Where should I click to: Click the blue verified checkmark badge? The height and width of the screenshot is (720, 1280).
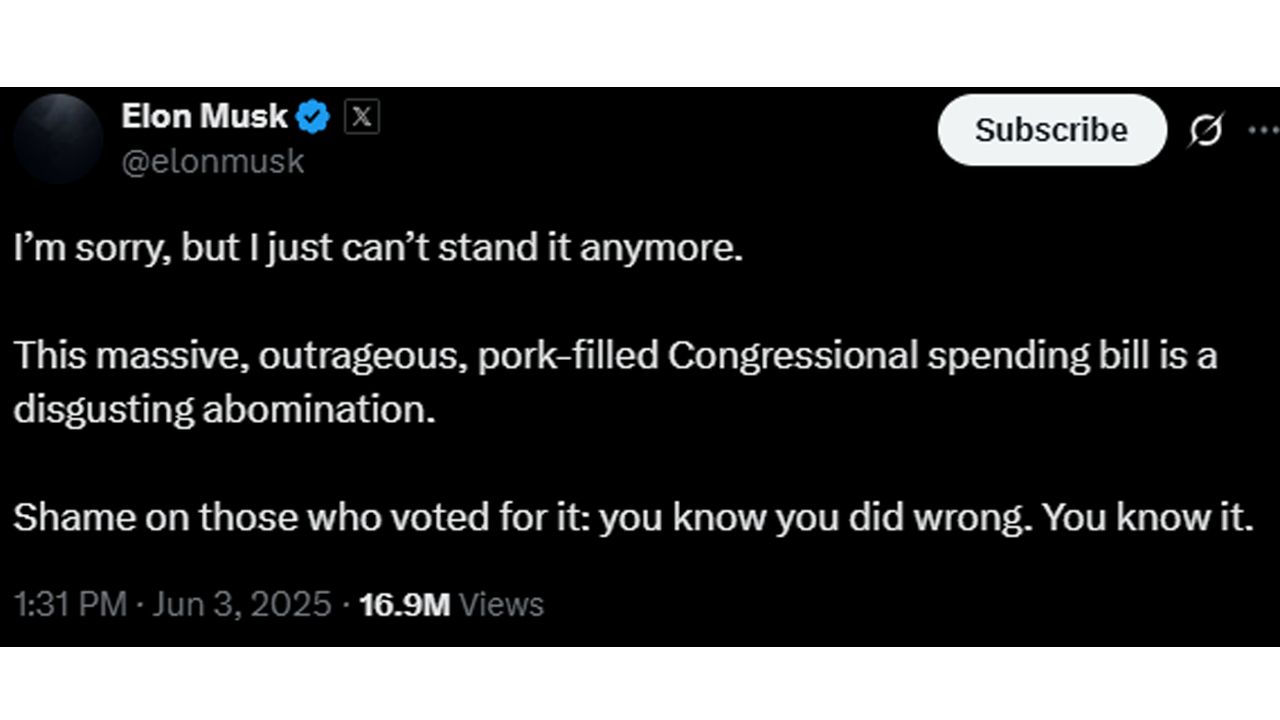(314, 118)
